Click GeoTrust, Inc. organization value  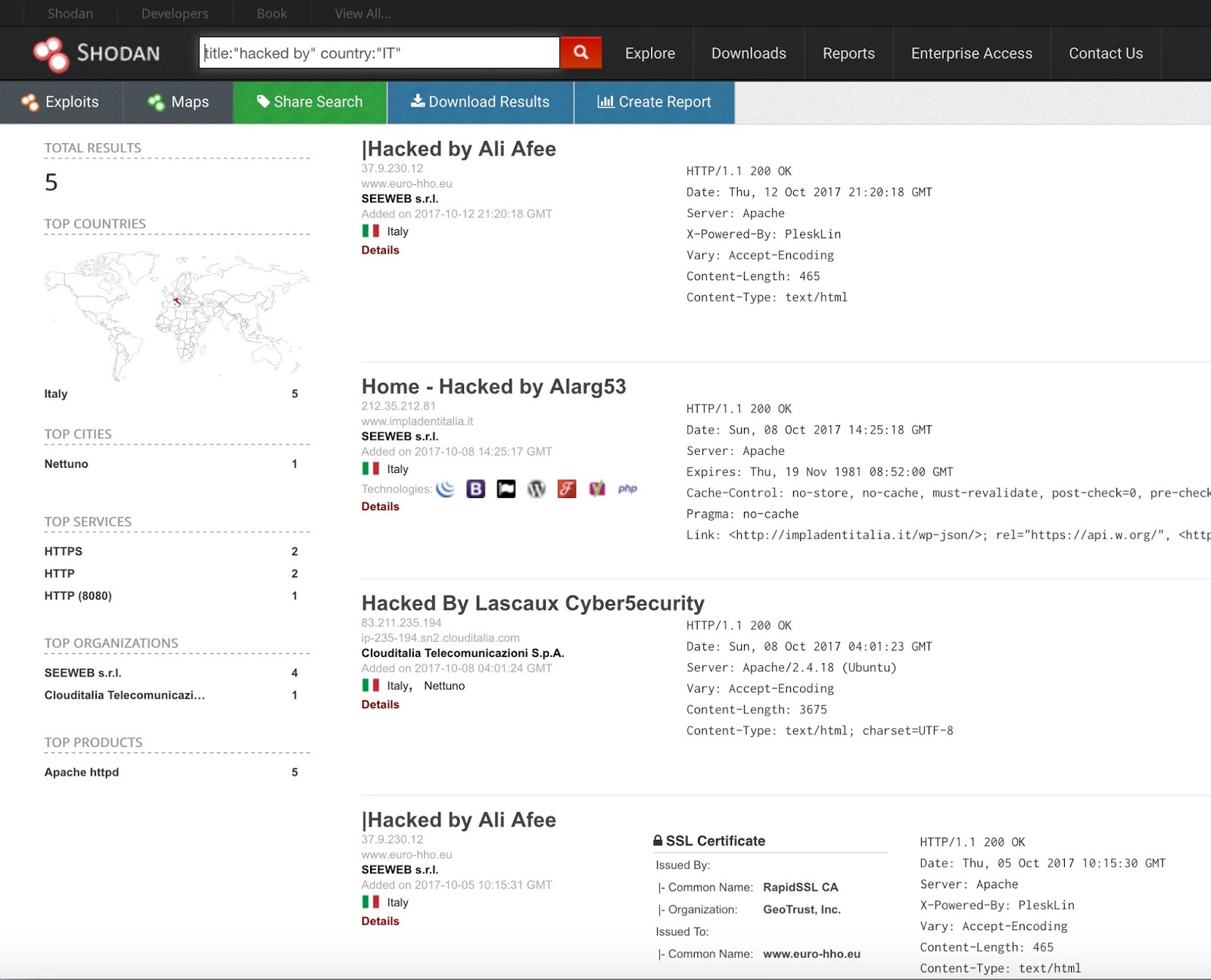click(x=802, y=910)
